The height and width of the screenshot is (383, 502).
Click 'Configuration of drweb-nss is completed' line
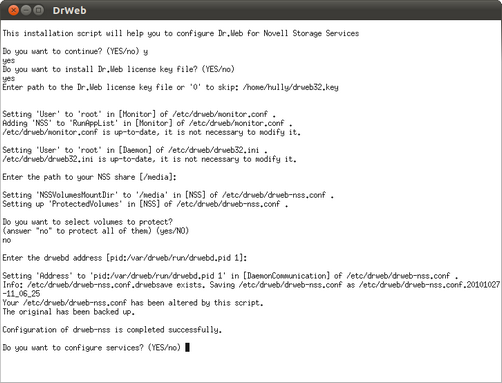coord(112,330)
